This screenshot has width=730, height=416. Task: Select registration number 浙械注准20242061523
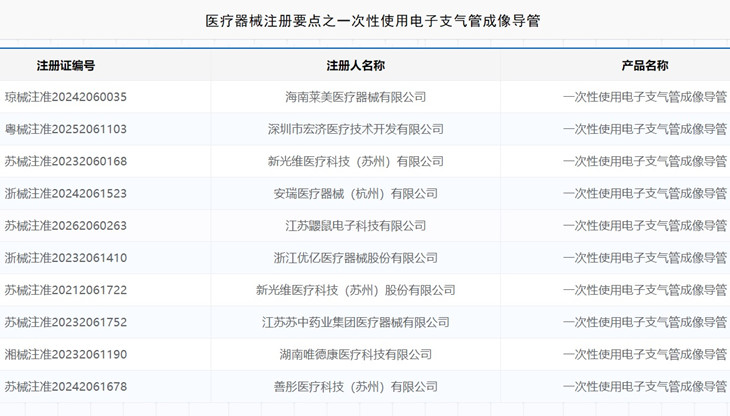pyautogui.click(x=66, y=194)
